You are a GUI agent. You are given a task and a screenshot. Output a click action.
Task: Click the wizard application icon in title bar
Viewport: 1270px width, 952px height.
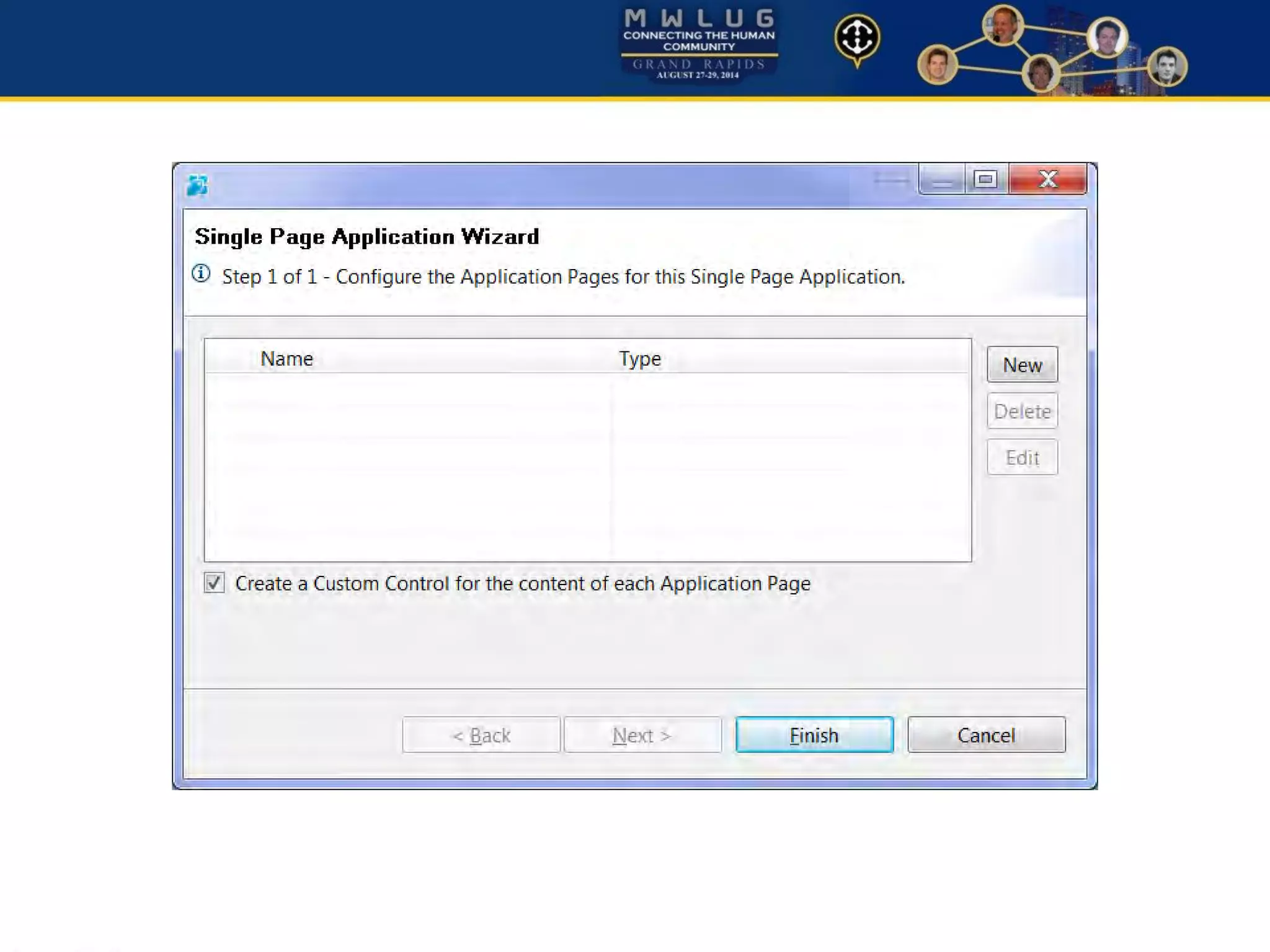[197, 185]
